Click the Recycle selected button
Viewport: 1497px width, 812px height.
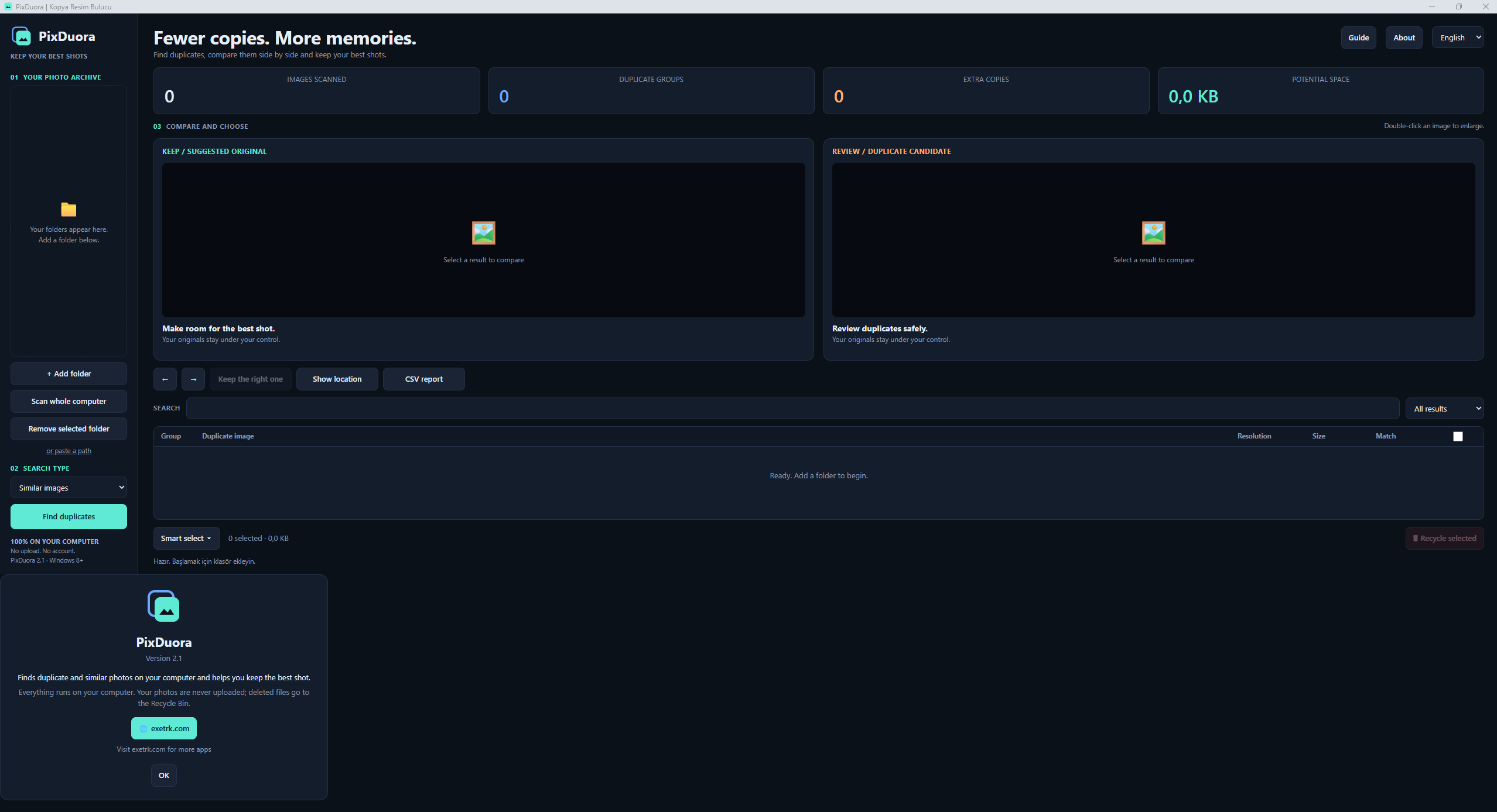click(1445, 538)
